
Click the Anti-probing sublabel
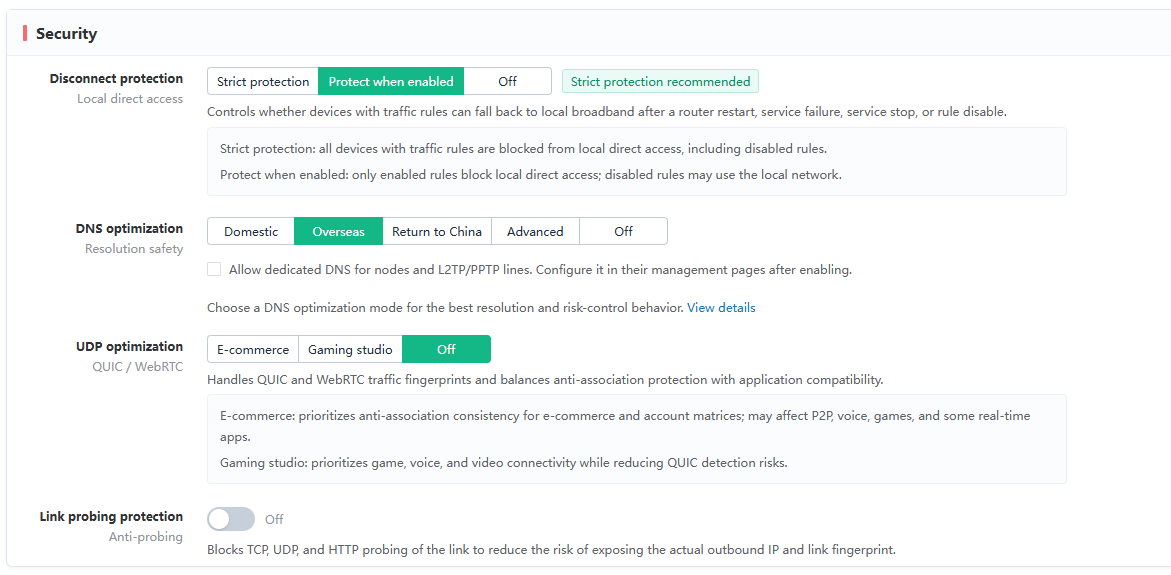click(x=146, y=537)
